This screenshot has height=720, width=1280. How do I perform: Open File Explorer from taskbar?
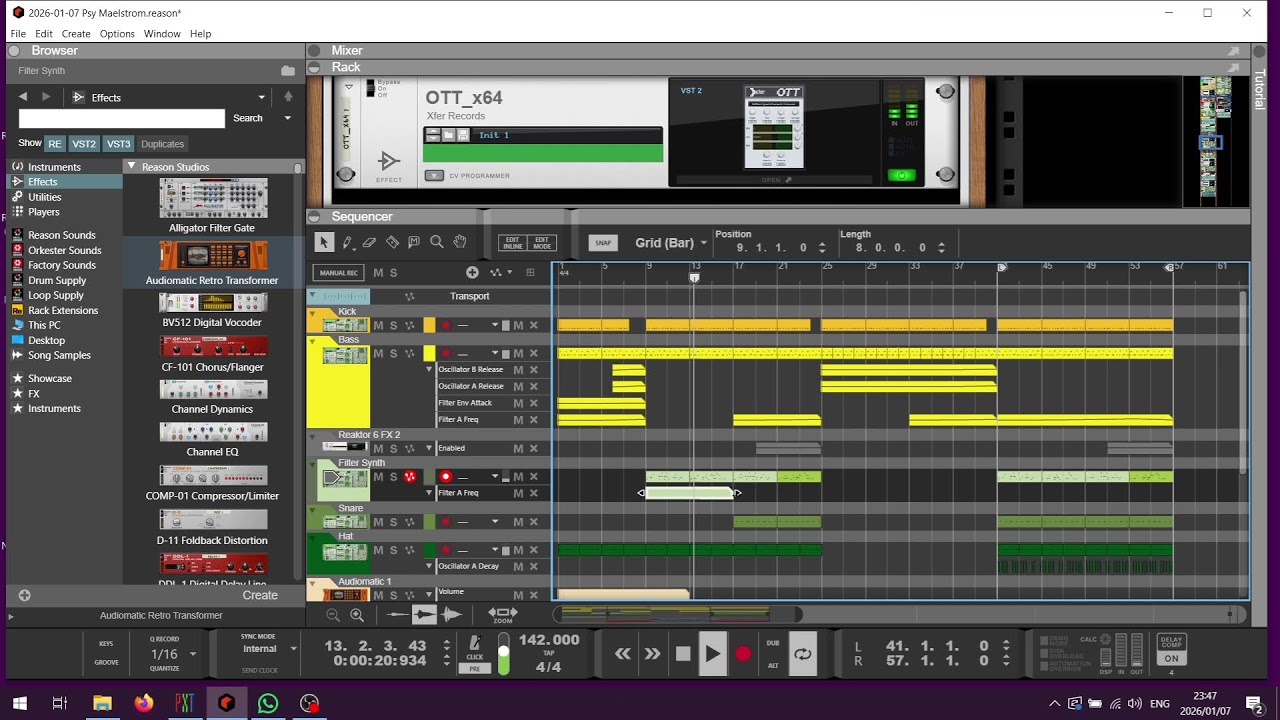[x=102, y=703]
